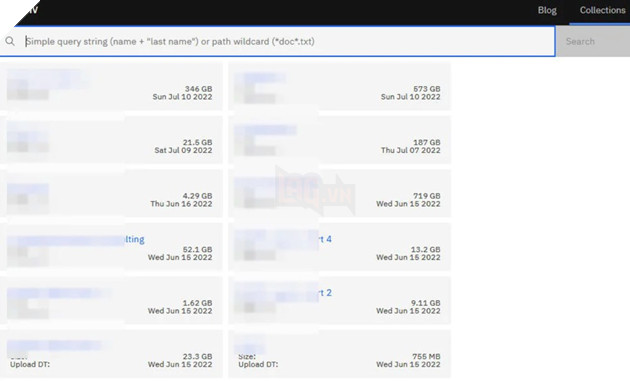630x381 pixels.
Task: Open the 346 GB collection card
Action: [x=111, y=86]
